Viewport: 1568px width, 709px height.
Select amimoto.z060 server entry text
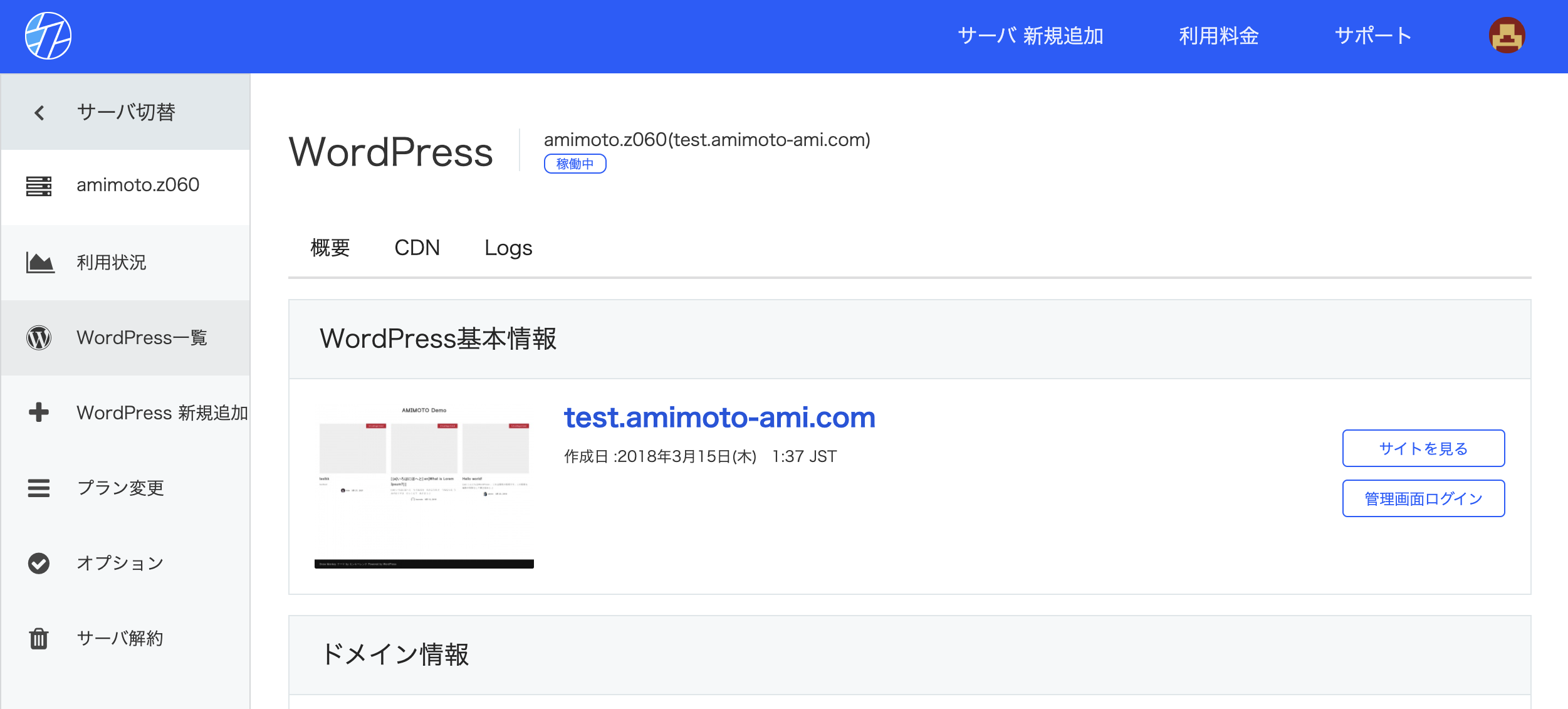138,185
